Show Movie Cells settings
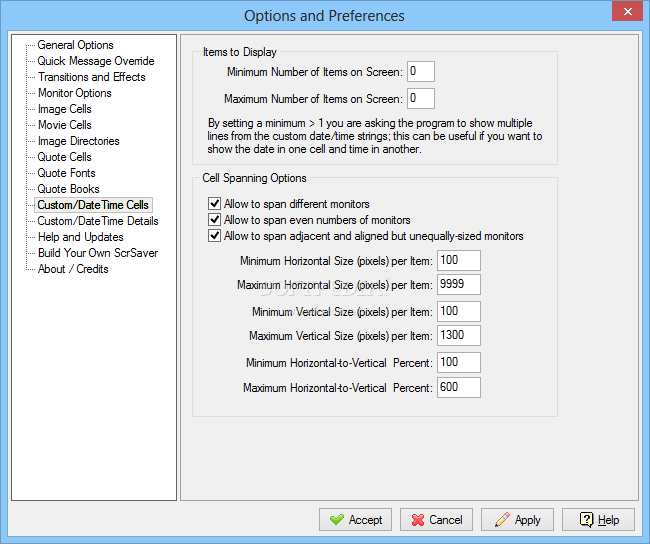Image resolution: width=650 pixels, height=544 pixels. tap(65, 125)
